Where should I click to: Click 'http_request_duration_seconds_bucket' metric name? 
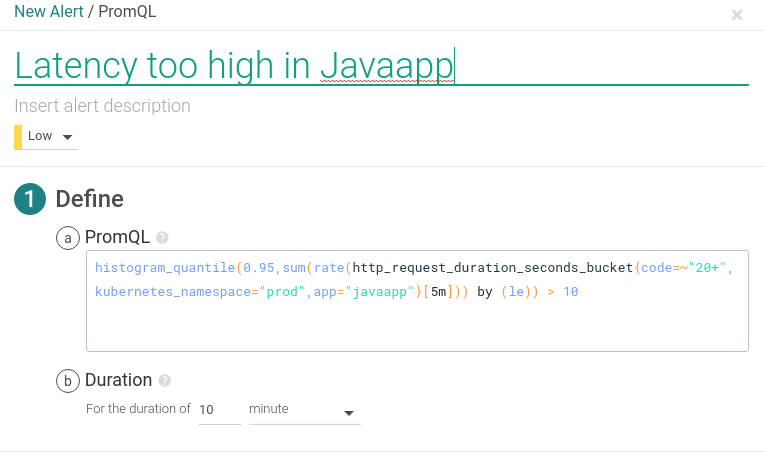pyautogui.click(x=493, y=268)
